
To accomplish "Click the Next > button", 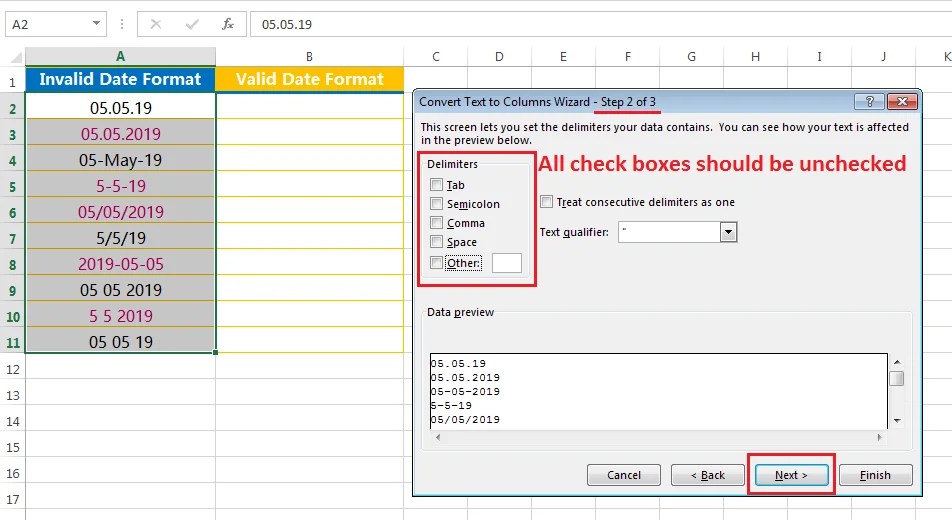I will (791, 475).
